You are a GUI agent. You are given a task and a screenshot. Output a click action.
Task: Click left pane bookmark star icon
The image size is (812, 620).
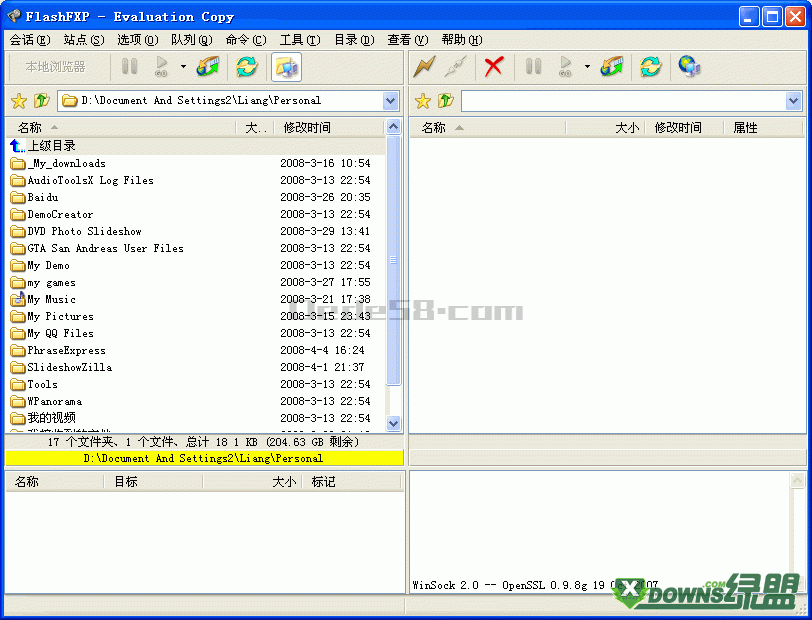[18, 101]
